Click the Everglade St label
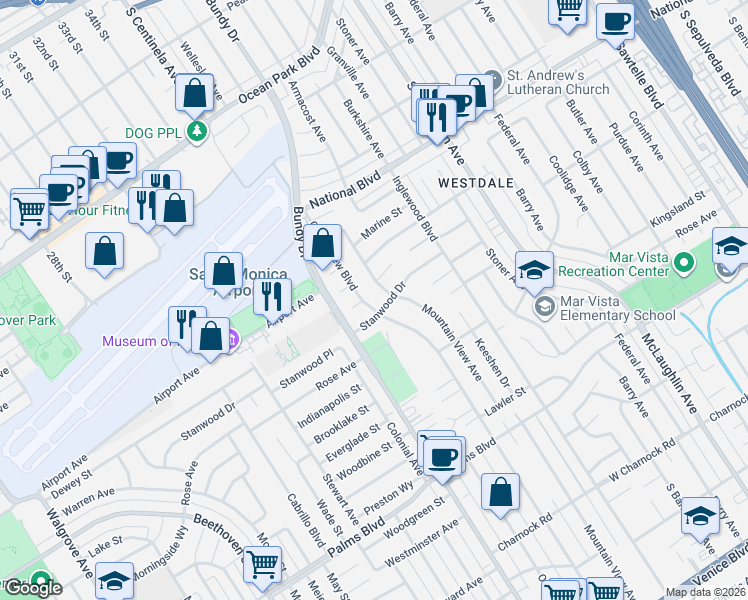This screenshot has height=600, width=748. pyautogui.click(x=353, y=443)
